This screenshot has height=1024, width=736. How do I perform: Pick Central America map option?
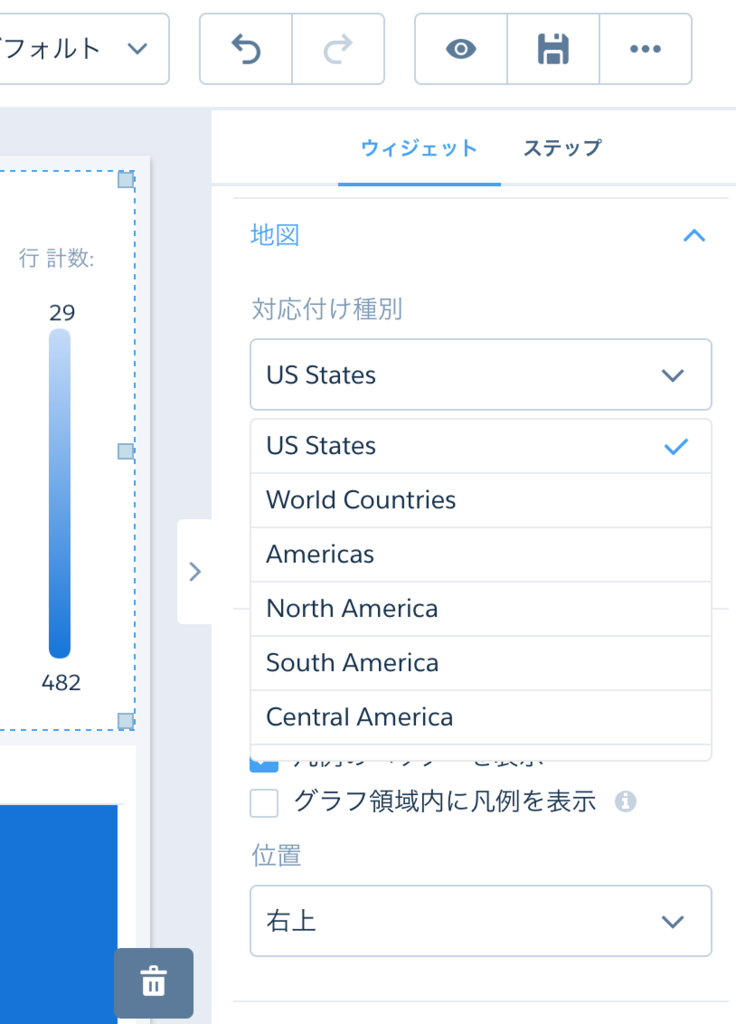(481, 717)
